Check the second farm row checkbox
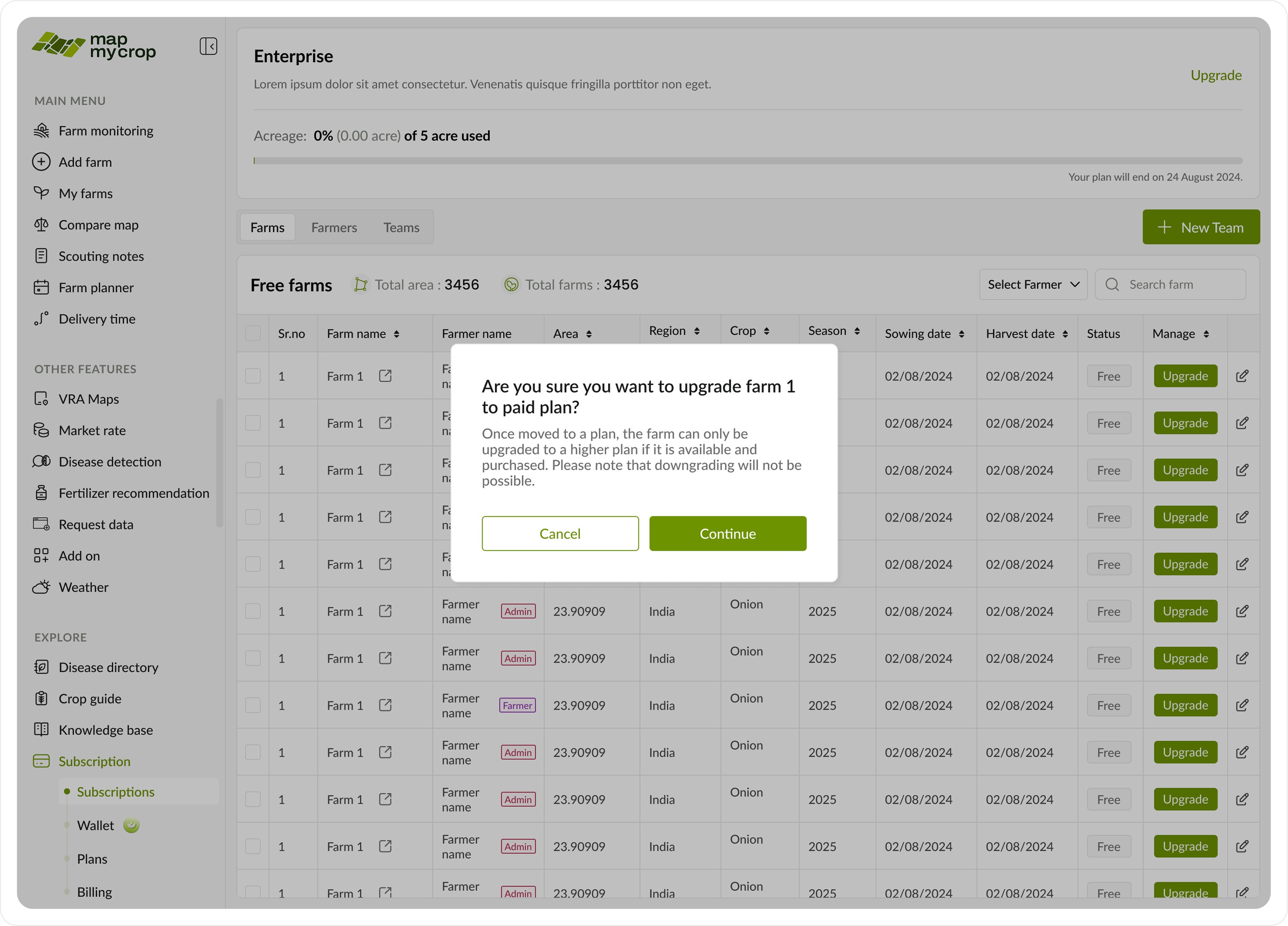Image resolution: width=1288 pixels, height=926 pixels. click(253, 423)
